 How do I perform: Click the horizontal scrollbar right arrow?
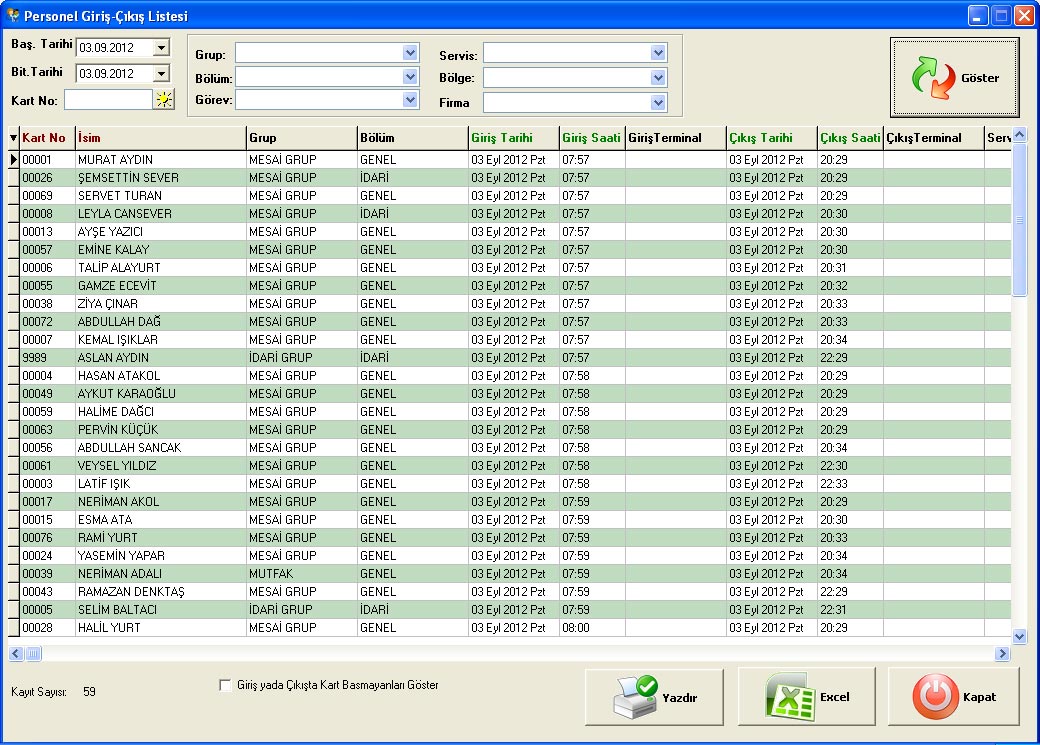click(x=1002, y=654)
